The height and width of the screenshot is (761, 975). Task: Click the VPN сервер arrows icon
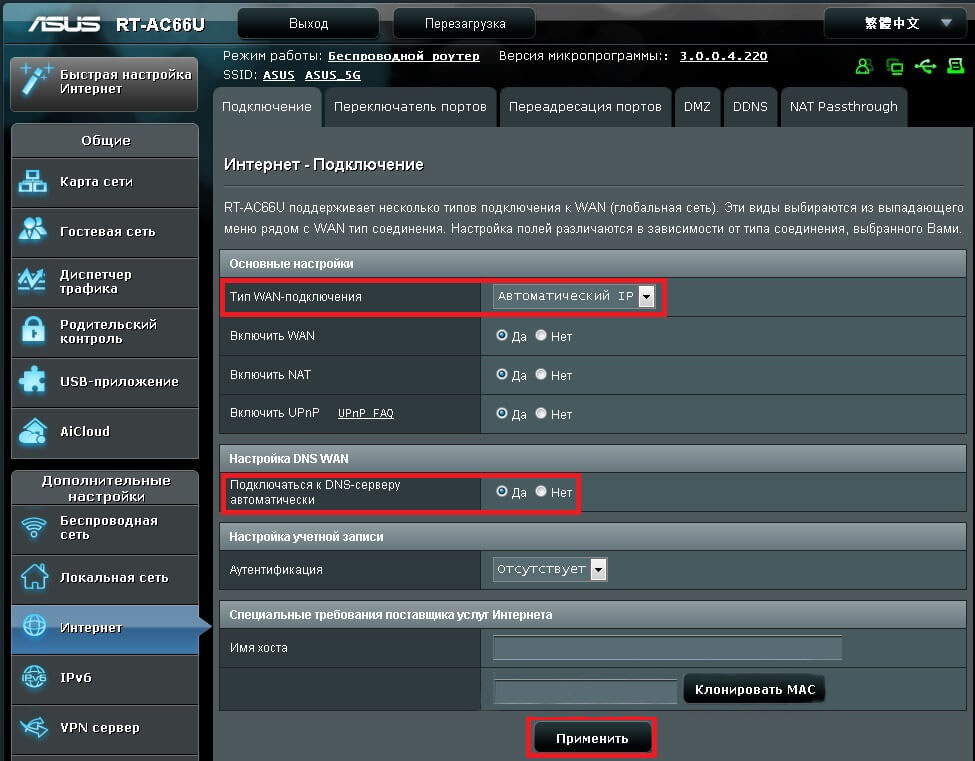[34, 726]
